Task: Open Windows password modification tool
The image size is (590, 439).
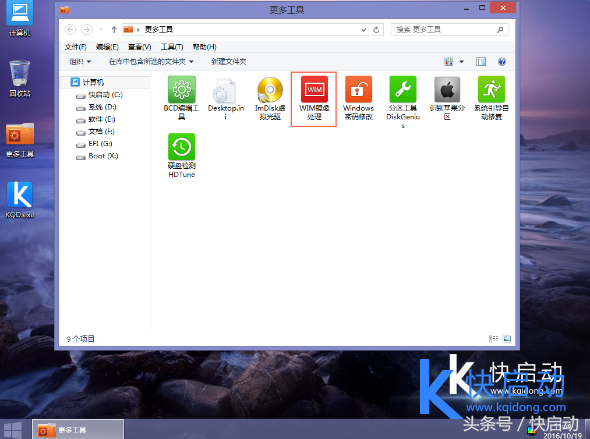Action: (x=358, y=98)
